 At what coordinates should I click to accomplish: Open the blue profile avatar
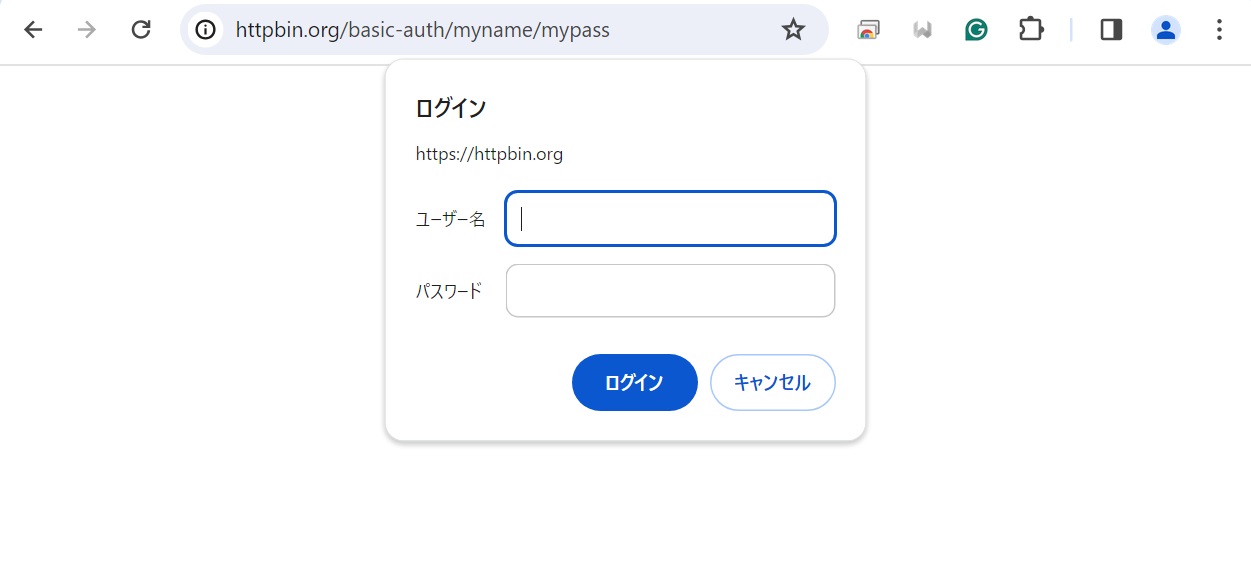[1165, 30]
